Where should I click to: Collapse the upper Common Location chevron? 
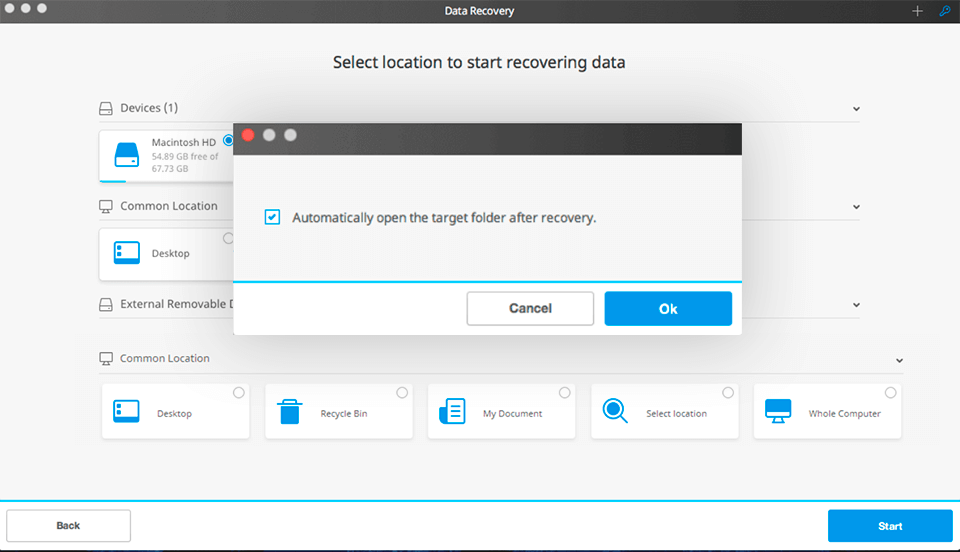tap(856, 207)
